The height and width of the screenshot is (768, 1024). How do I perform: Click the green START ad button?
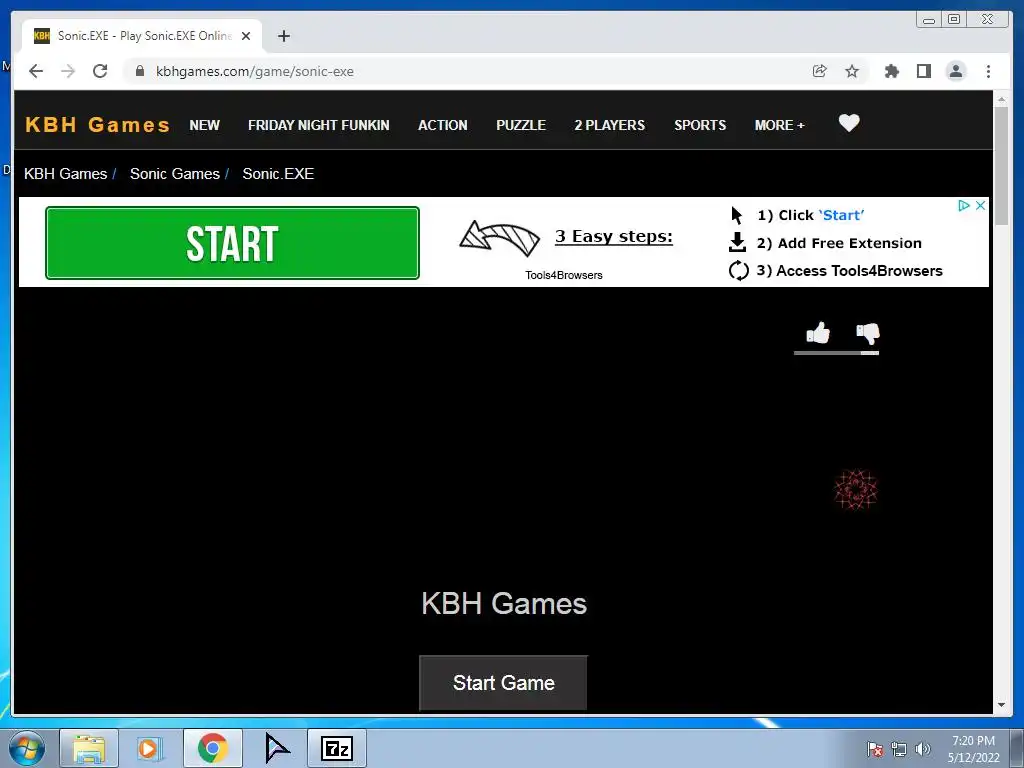pos(232,243)
